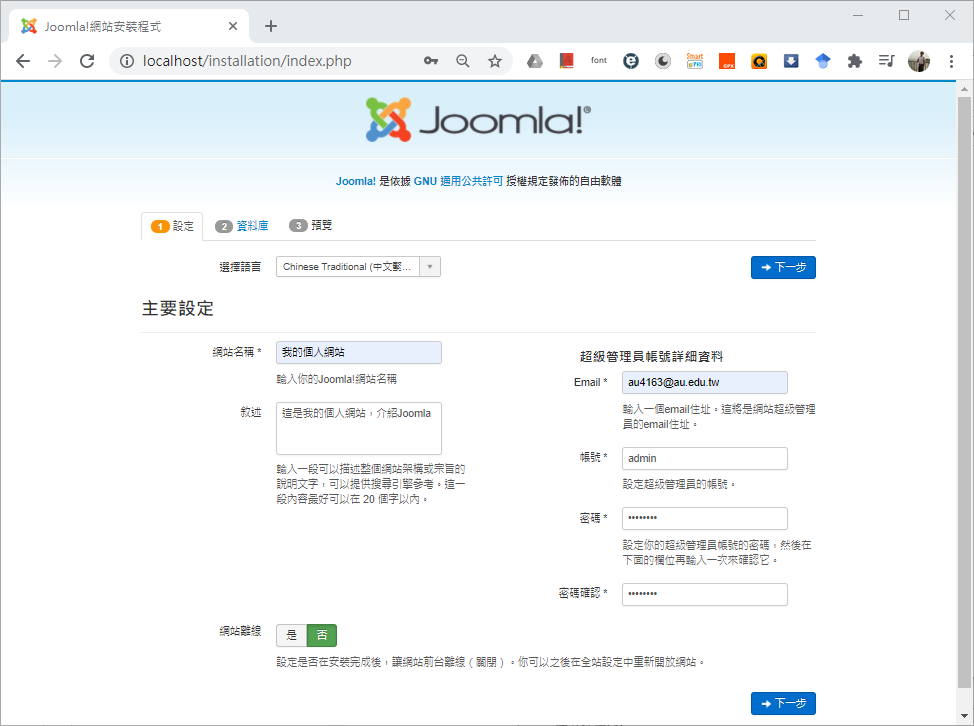Click the Joomla! link in license line
The width and height of the screenshot is (974, 726).
click(356, 181)
